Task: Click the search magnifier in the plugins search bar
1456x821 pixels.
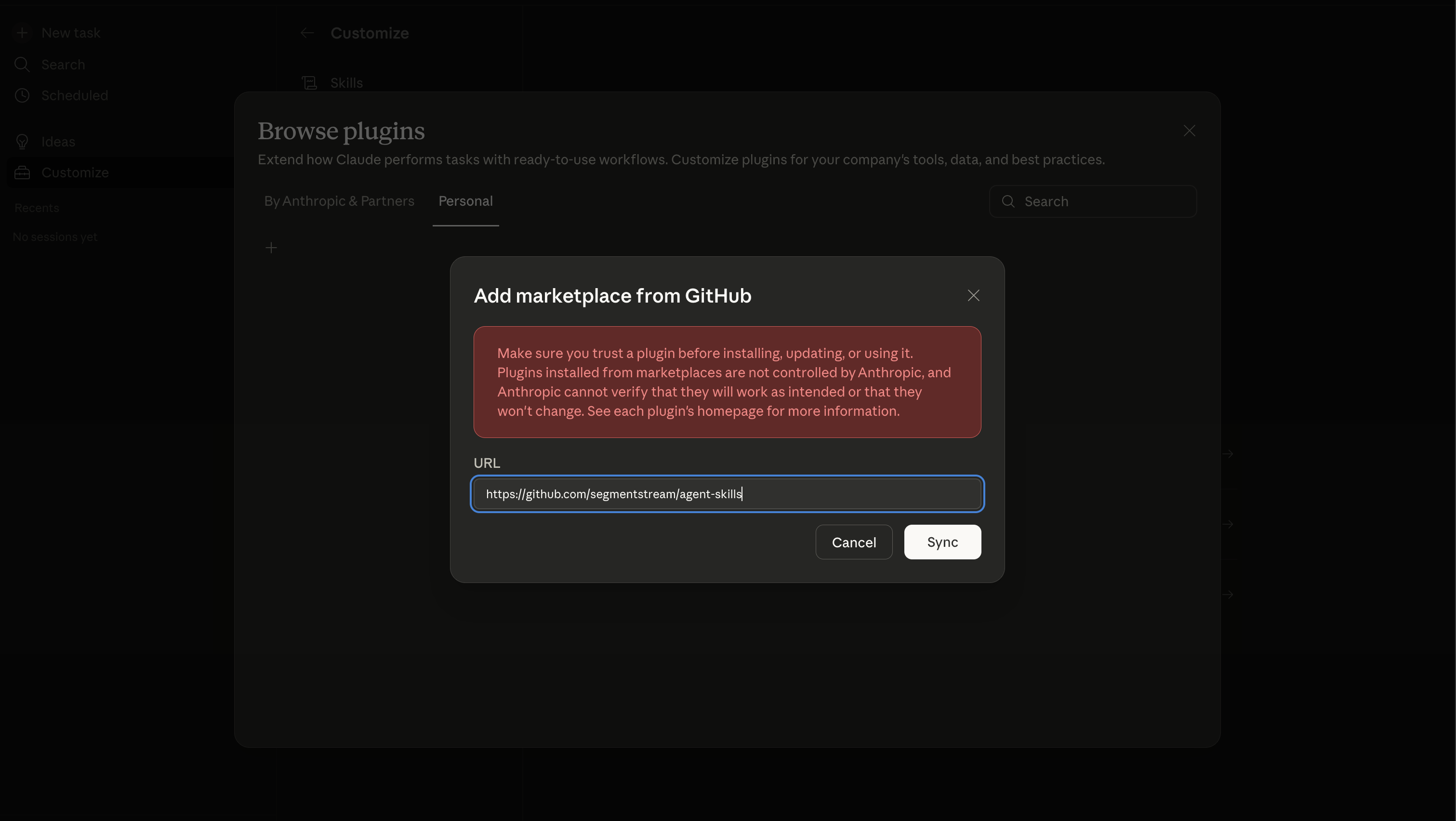Action: click(1009, 201)
